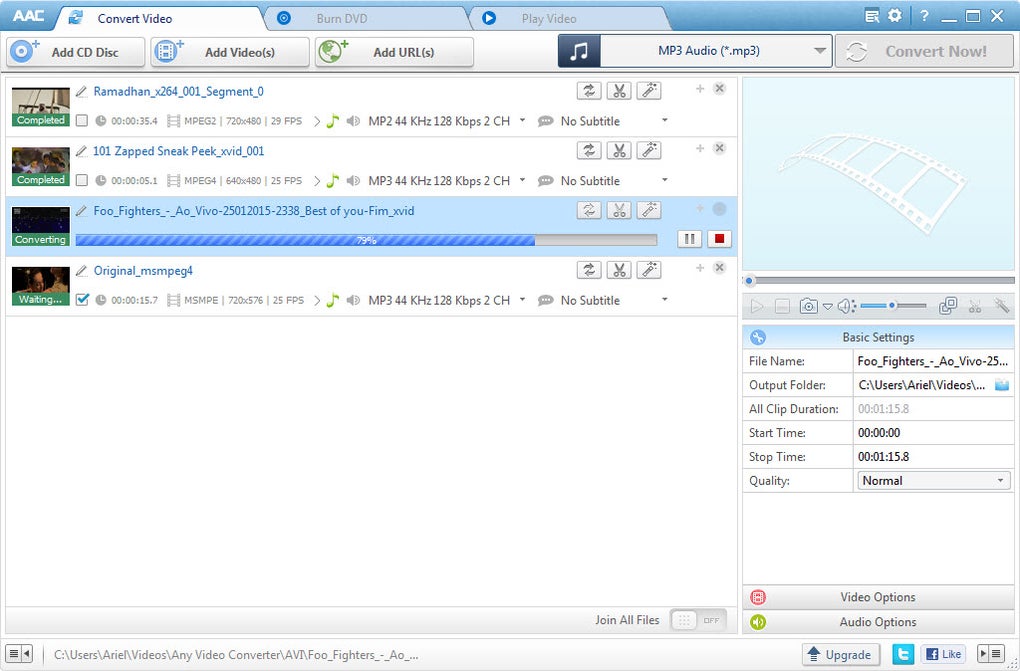Open MP3 Audio output profile dropdown
The width and height of the screenshot is (1020, 671).
(820, 51)
